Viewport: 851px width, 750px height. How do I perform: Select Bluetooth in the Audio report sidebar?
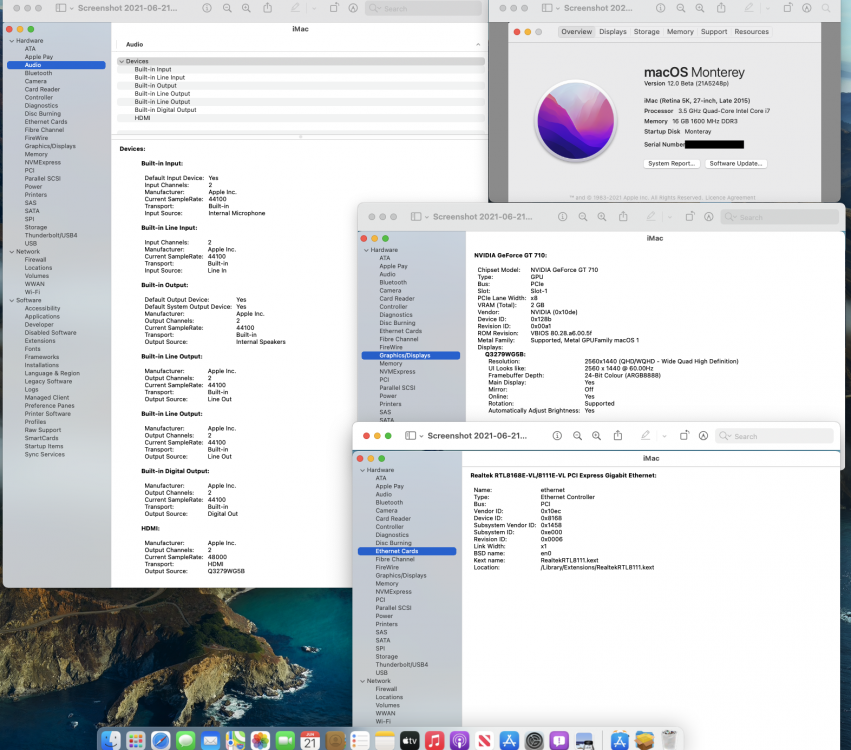pos(38,73)
